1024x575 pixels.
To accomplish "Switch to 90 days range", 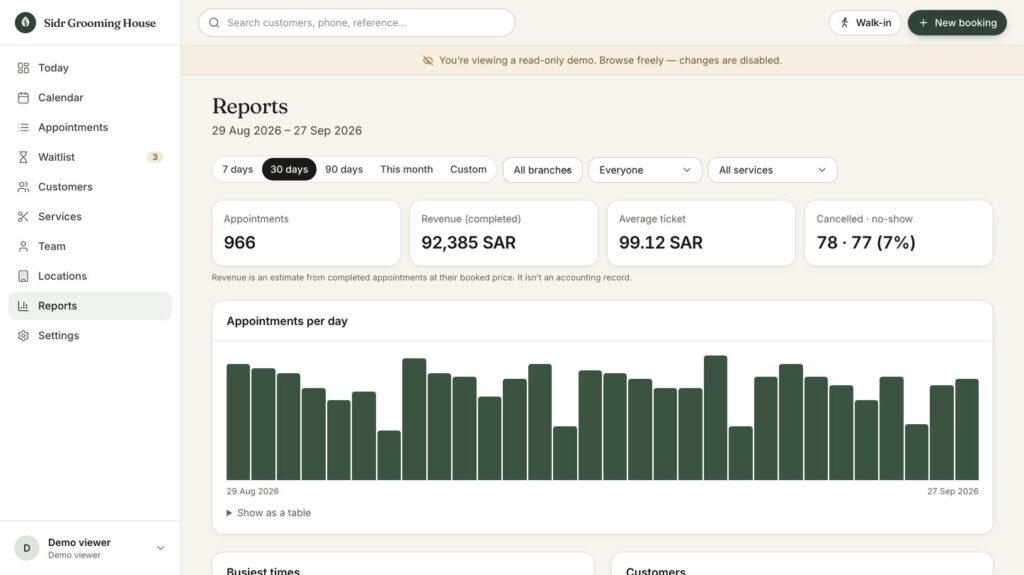I will (344, 169).
